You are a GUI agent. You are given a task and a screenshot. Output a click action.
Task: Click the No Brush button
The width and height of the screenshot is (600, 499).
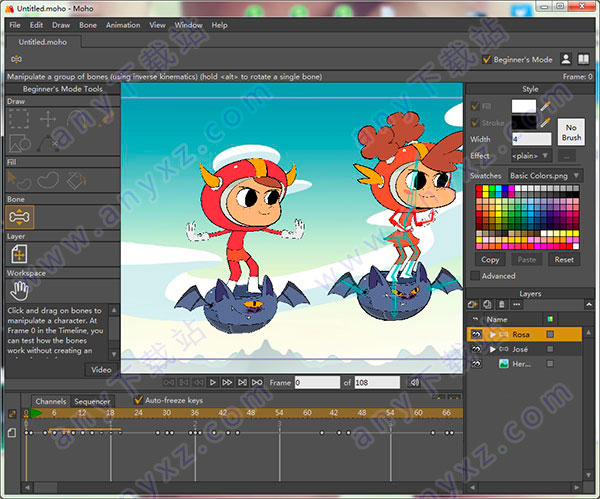click(x=570, y=134)
